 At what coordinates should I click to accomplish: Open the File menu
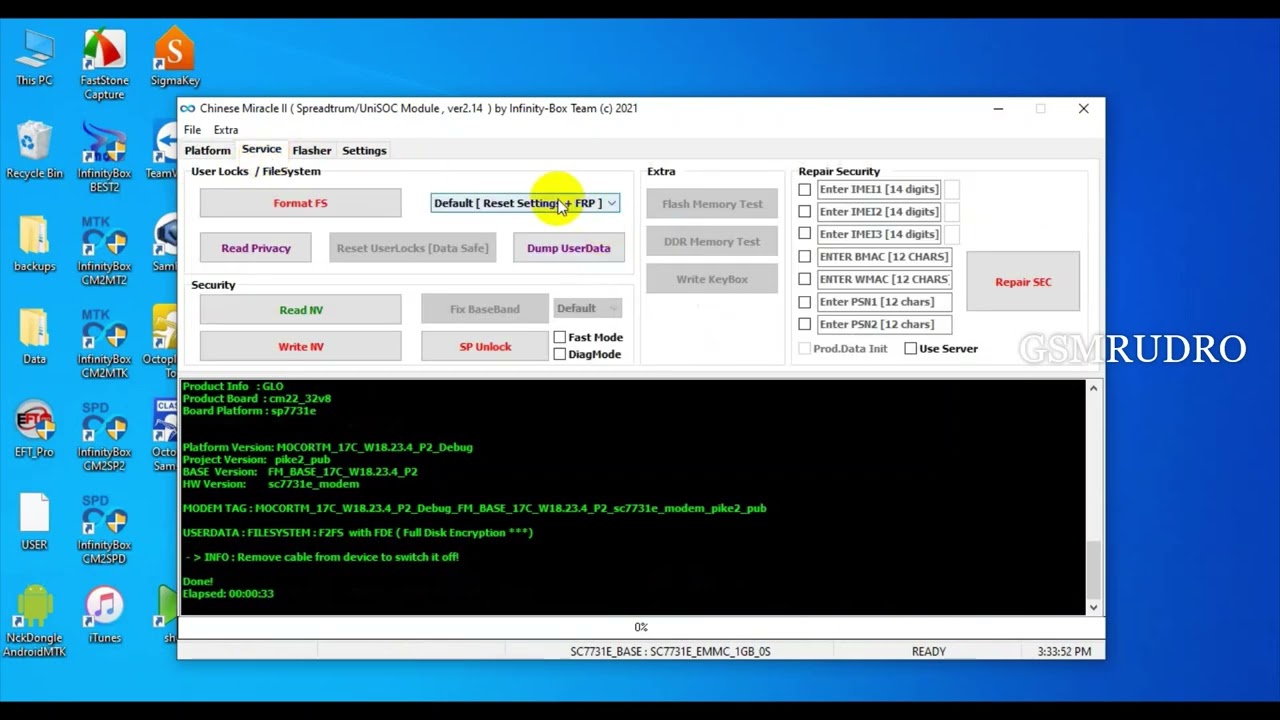pyautogui.click(x=192, y=130)
